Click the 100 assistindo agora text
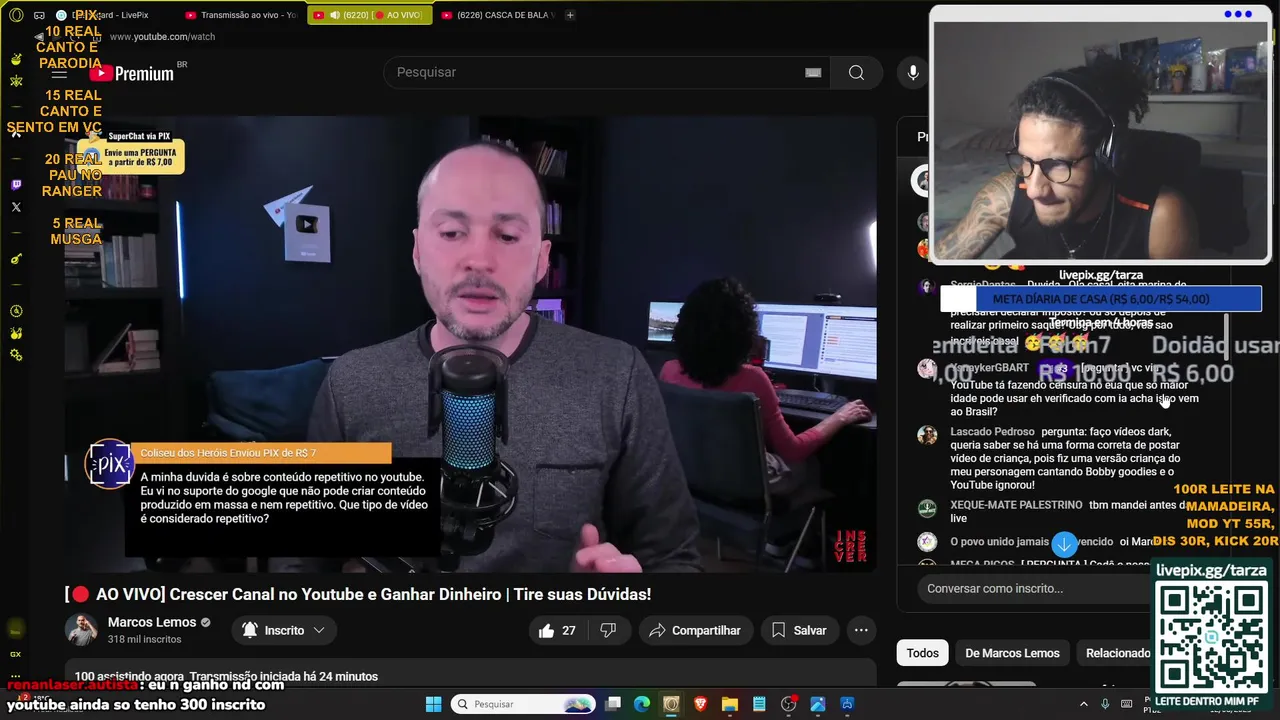 [130, 677]
